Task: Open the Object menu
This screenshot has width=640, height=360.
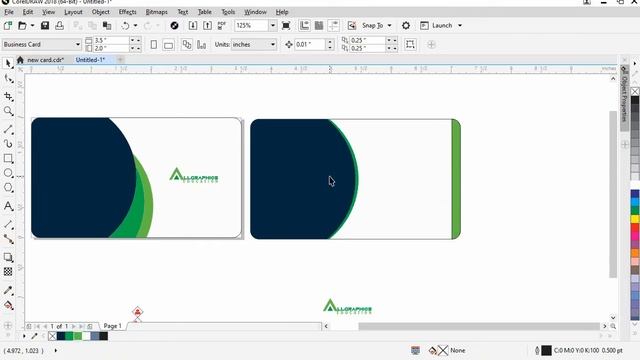Action: pyautogui.click(x=100, y=12)
